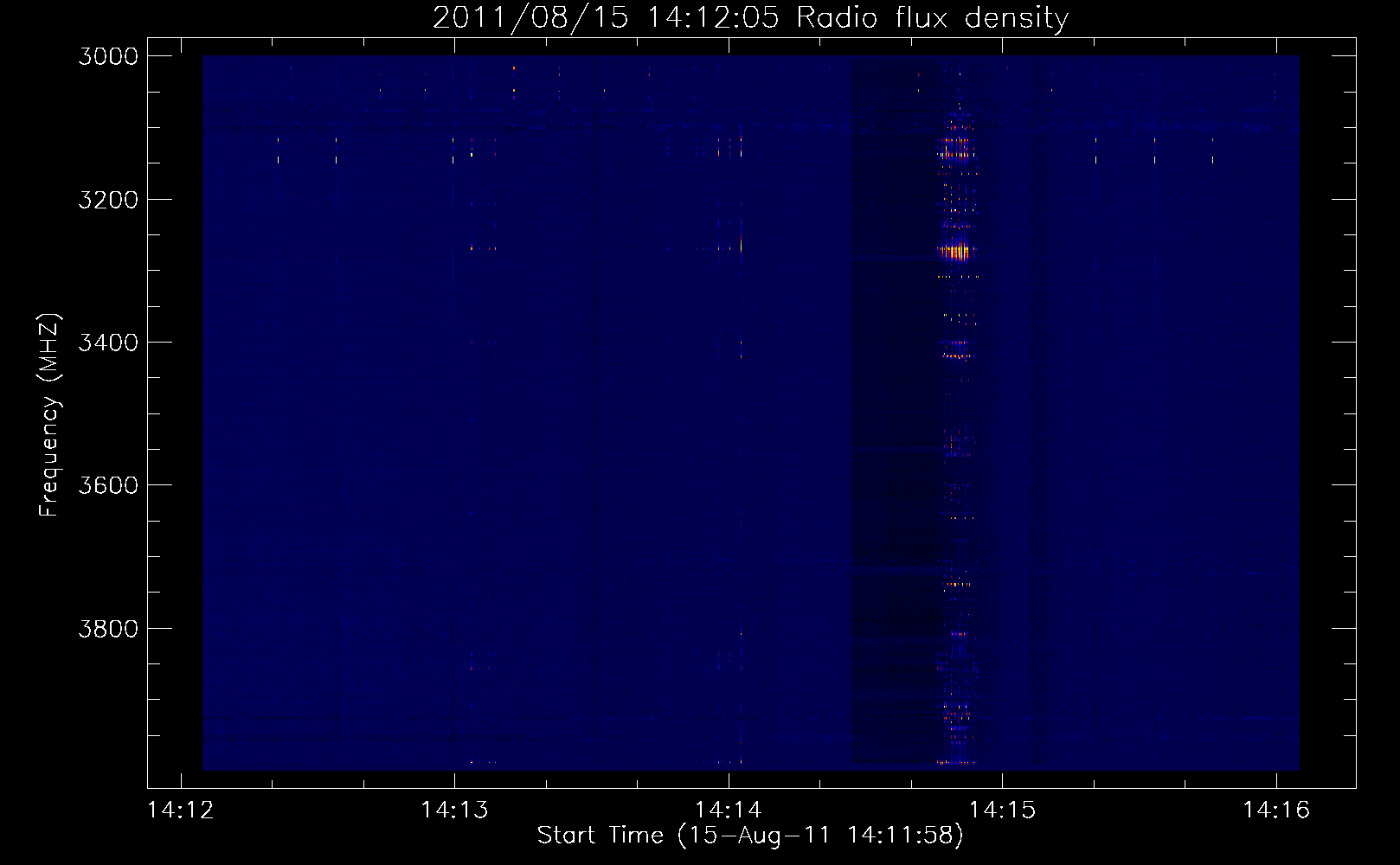Click the plot title '2011/08/15 14:12:05 Radio flux density'
1400x865 pixels.
[x=750, y=17]
